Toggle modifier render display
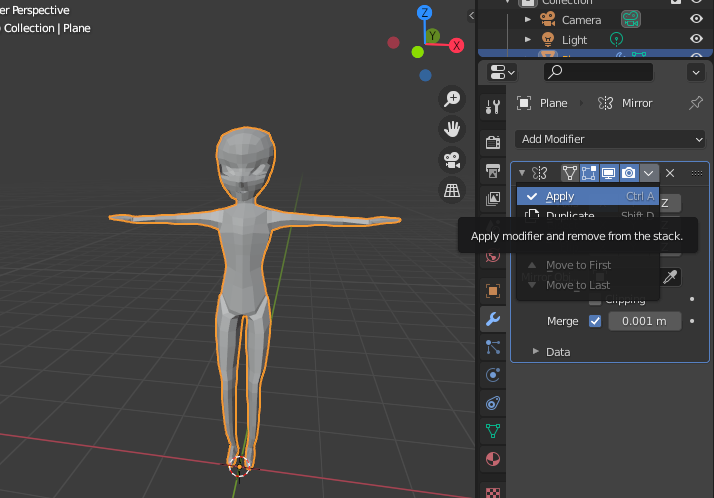This screenshot has width=714, height=498. 629,173
